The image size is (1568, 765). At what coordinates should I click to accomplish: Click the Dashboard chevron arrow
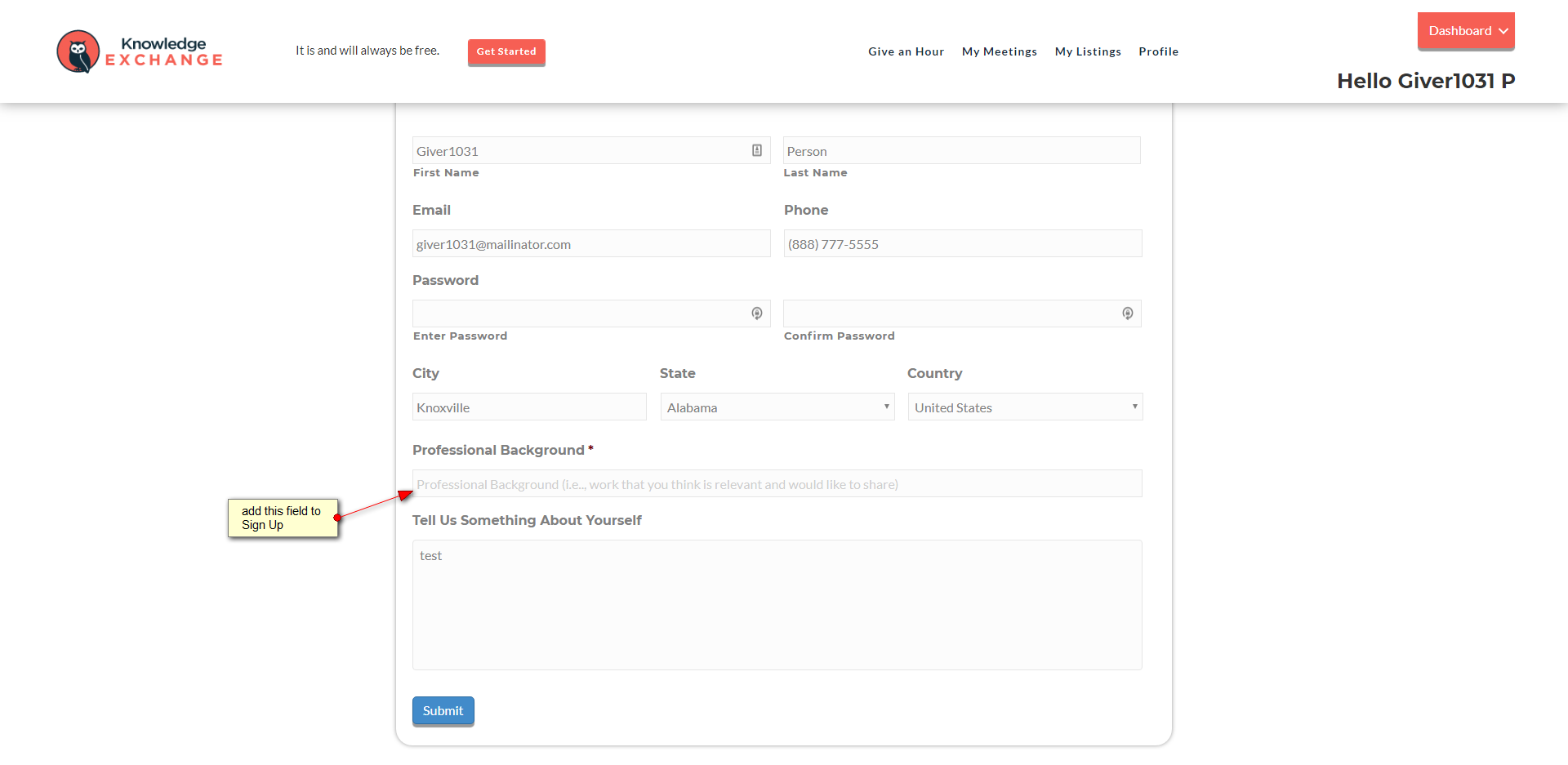1503,31
